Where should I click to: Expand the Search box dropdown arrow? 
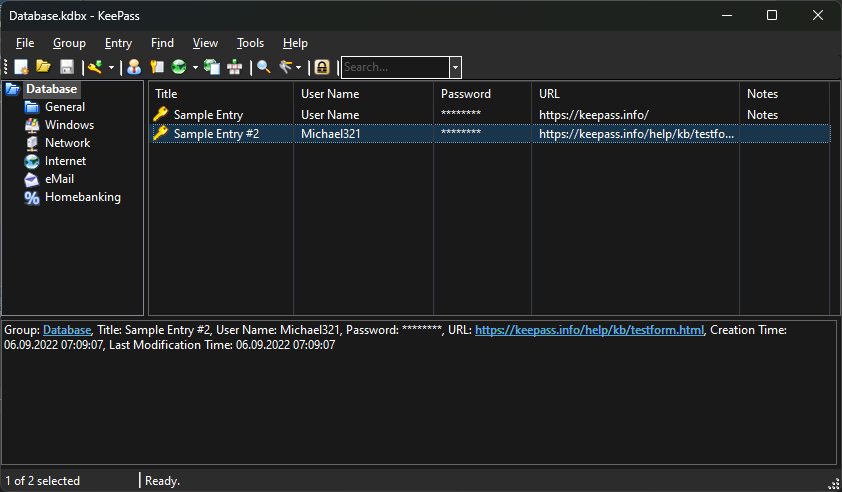455,67
